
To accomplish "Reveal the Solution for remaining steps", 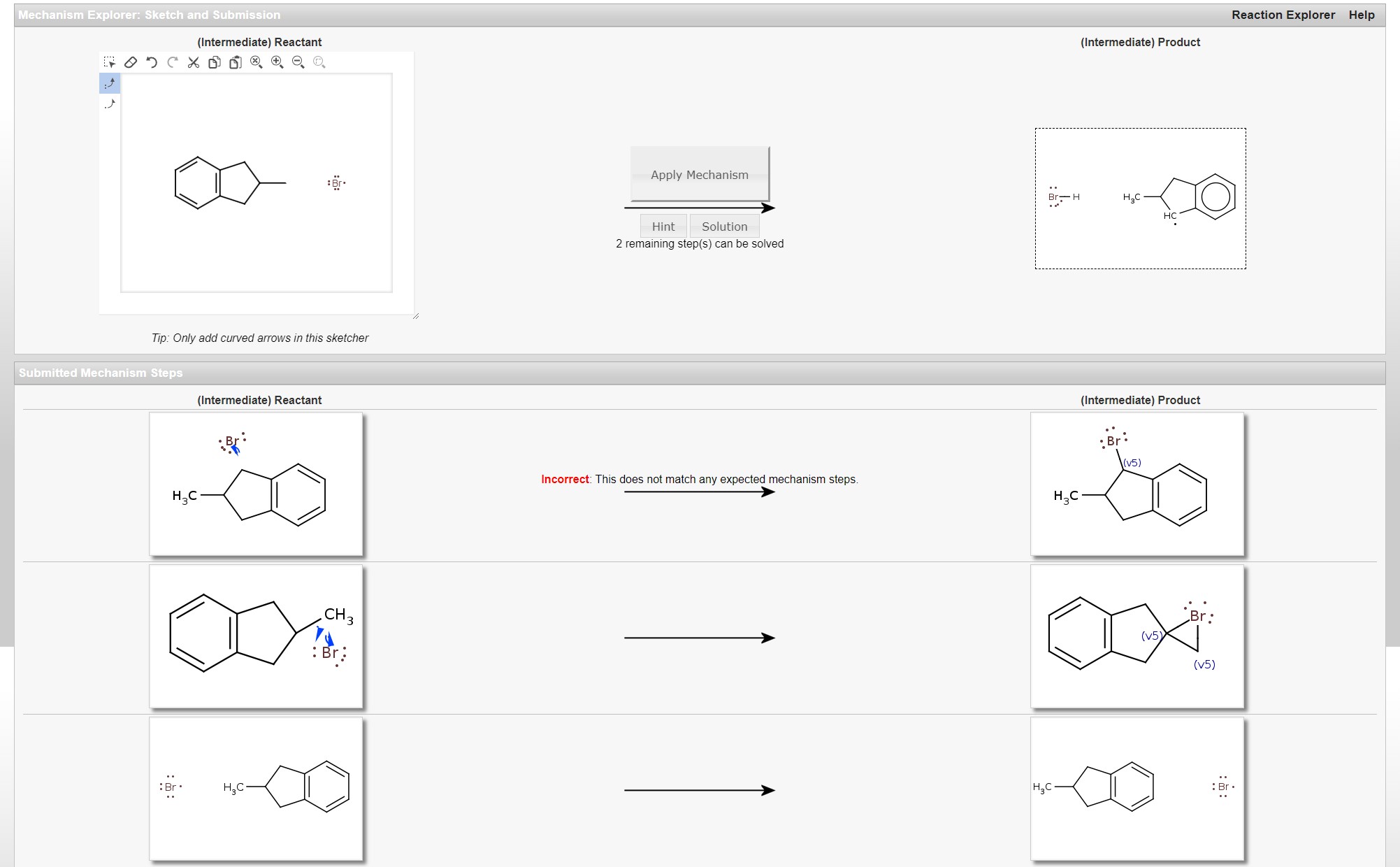I will [x=724, y=225].
